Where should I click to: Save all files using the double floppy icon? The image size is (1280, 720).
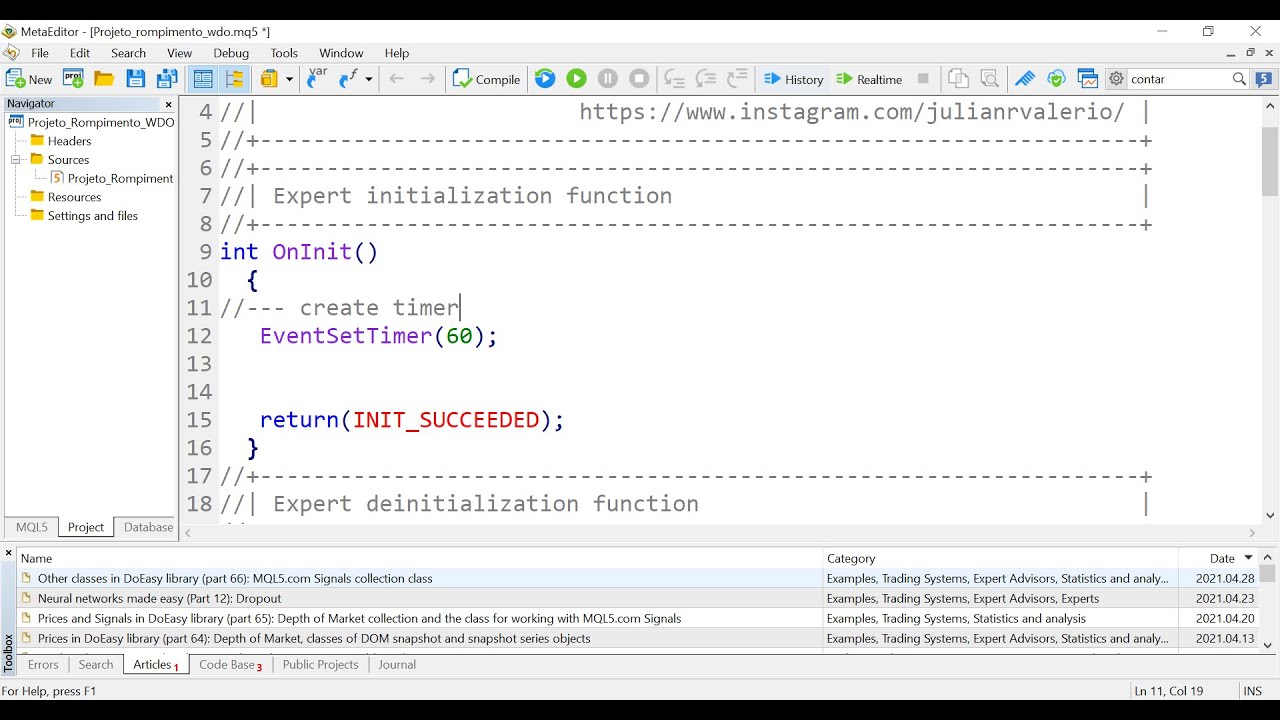[167, 79]
